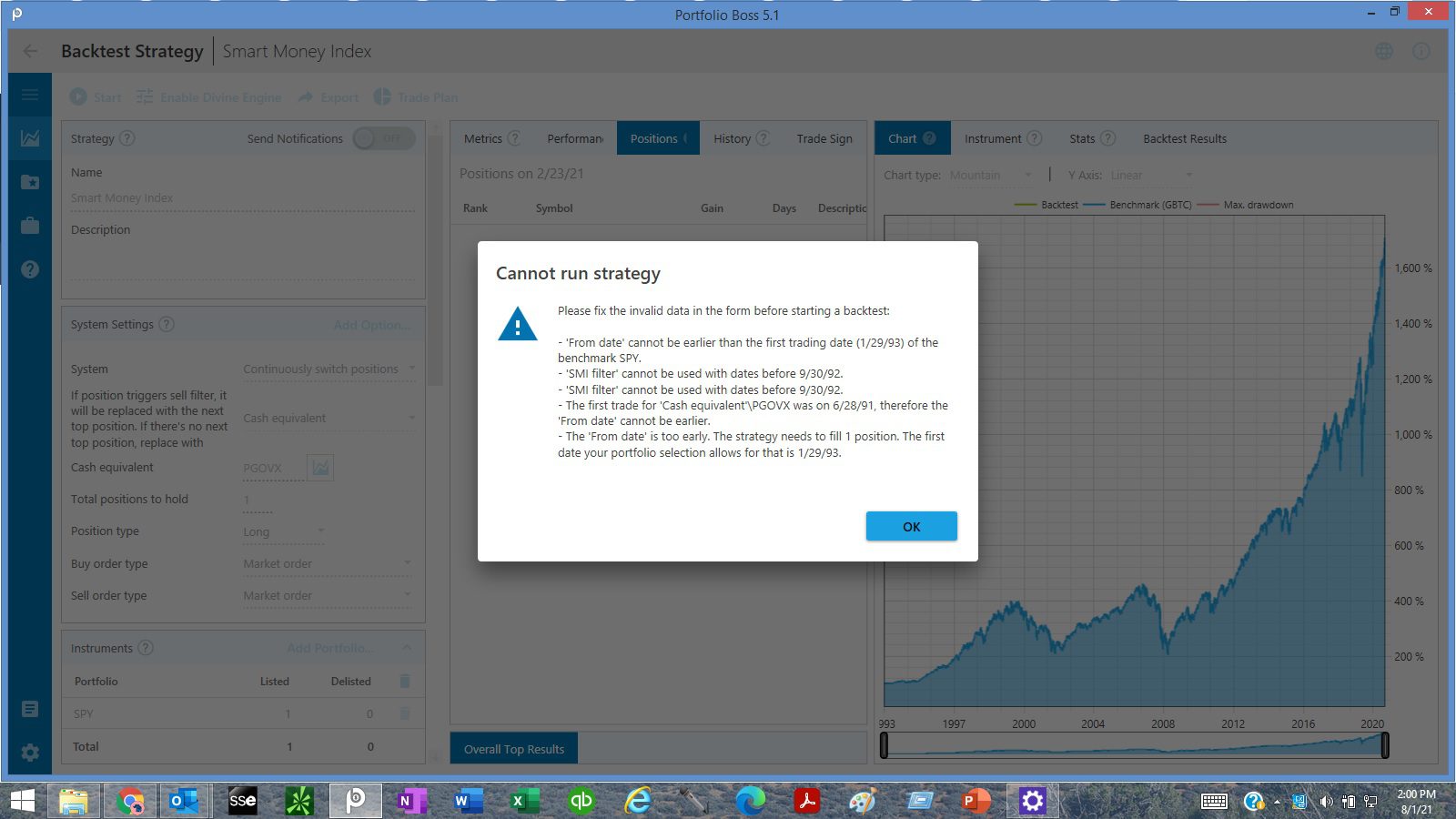Open the Backtest Results tab
Image resolution: width=1456 pixels, height=819 pixels.
click(x=1185, y=138)
